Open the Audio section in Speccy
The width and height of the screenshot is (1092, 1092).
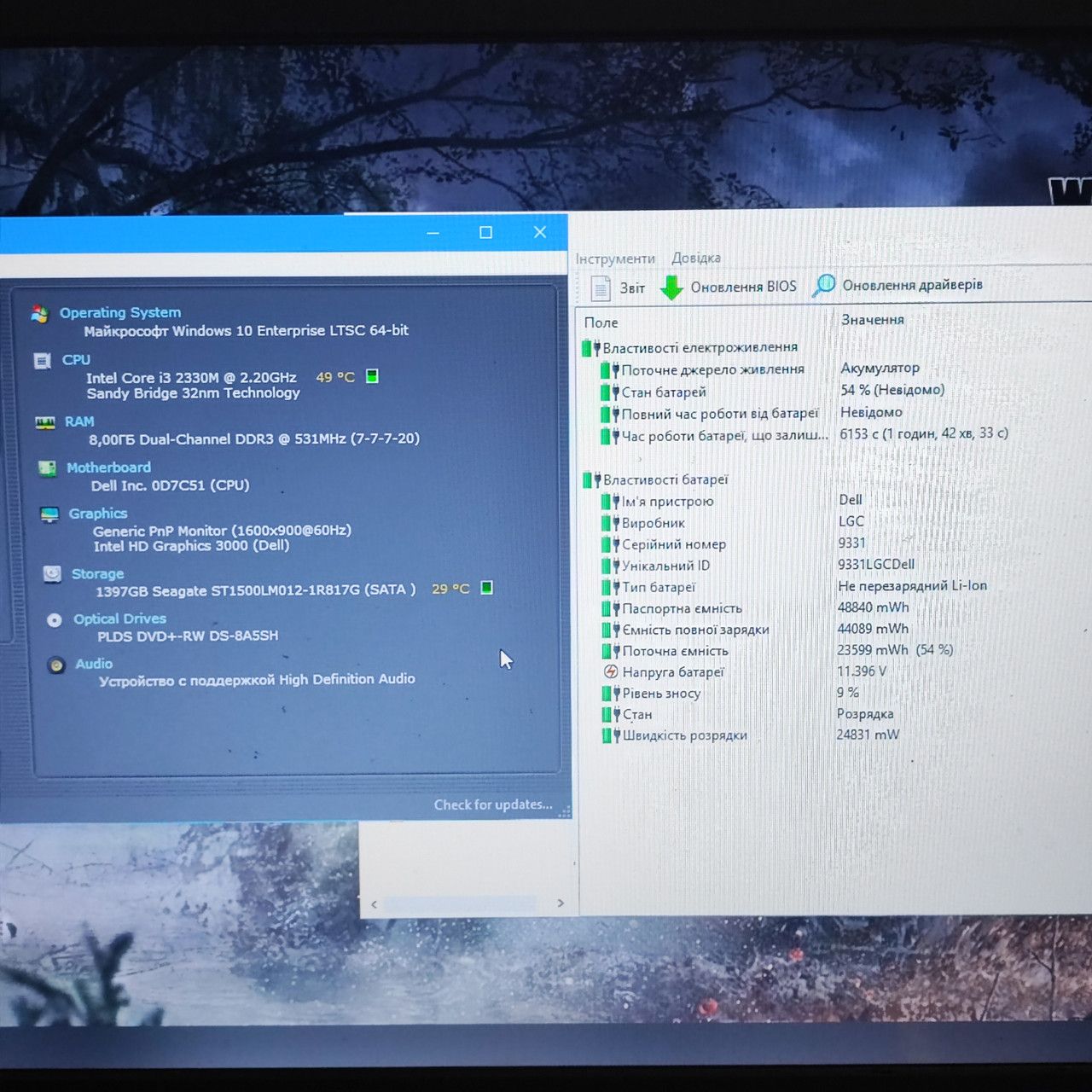pos(94,664)
